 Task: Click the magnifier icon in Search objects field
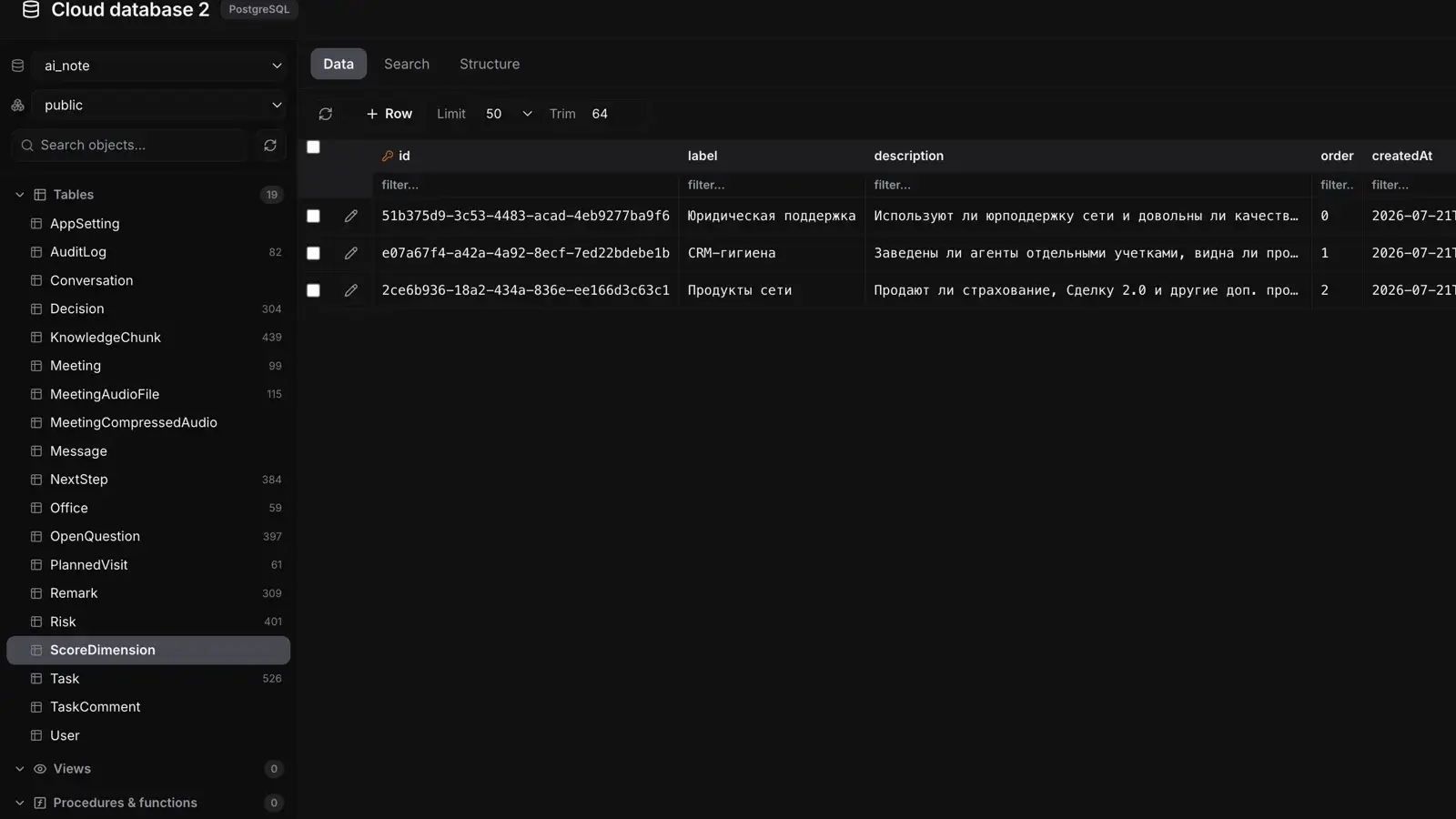(27, 146)
